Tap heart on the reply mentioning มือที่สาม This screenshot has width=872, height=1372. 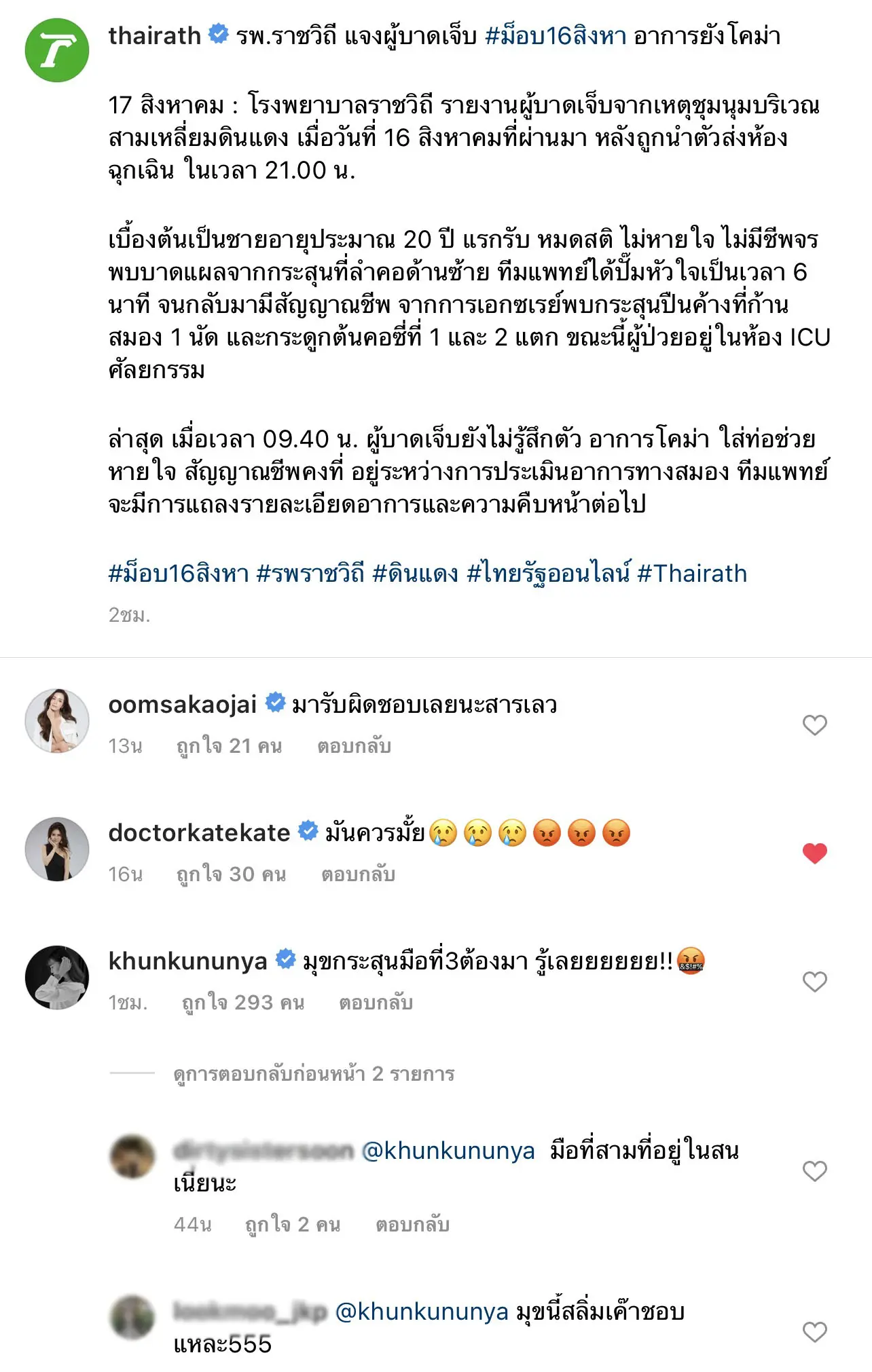tap(814, 1171)
